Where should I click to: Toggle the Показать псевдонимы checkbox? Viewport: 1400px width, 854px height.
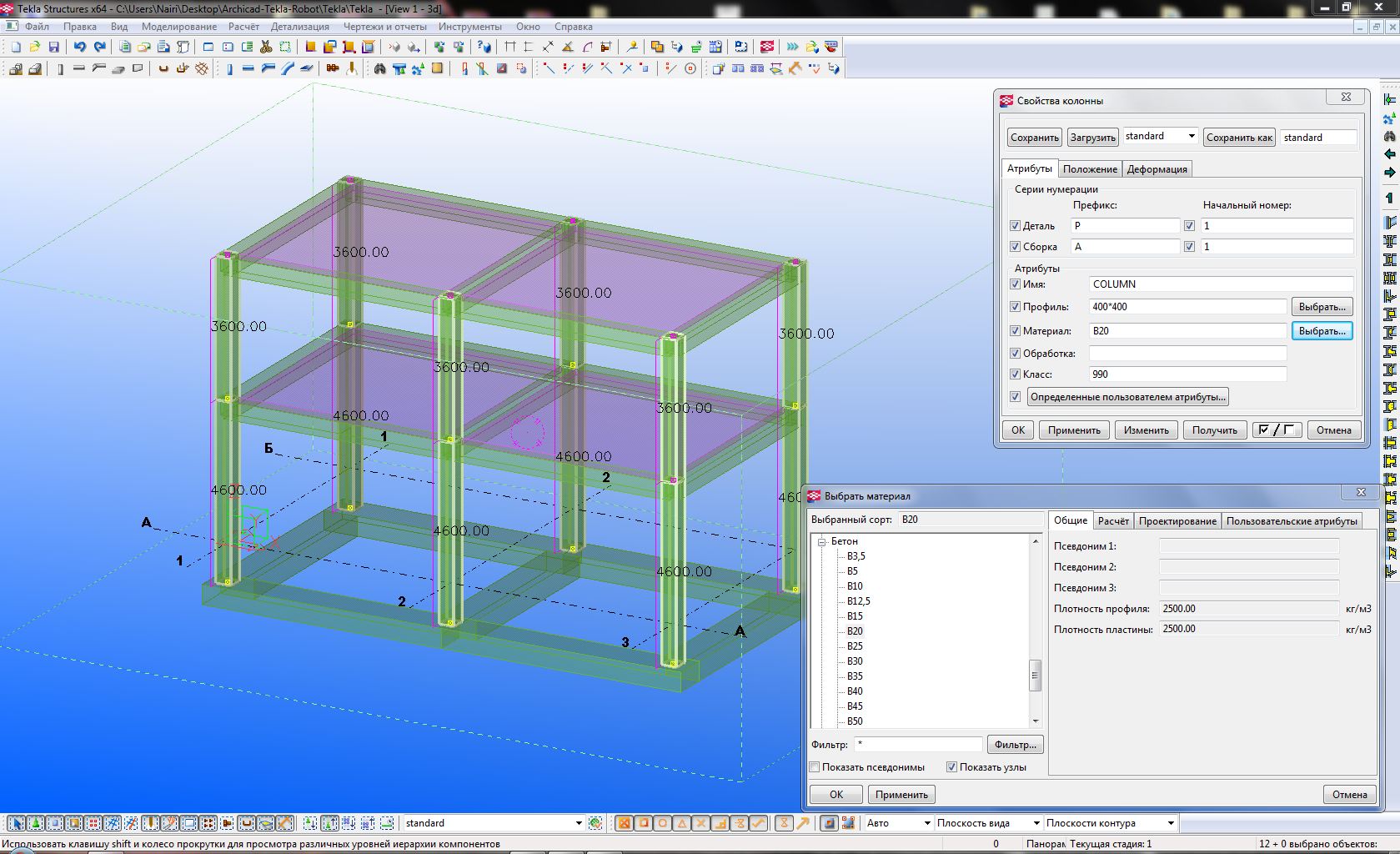pyautogui.click(x=815, y=767)
